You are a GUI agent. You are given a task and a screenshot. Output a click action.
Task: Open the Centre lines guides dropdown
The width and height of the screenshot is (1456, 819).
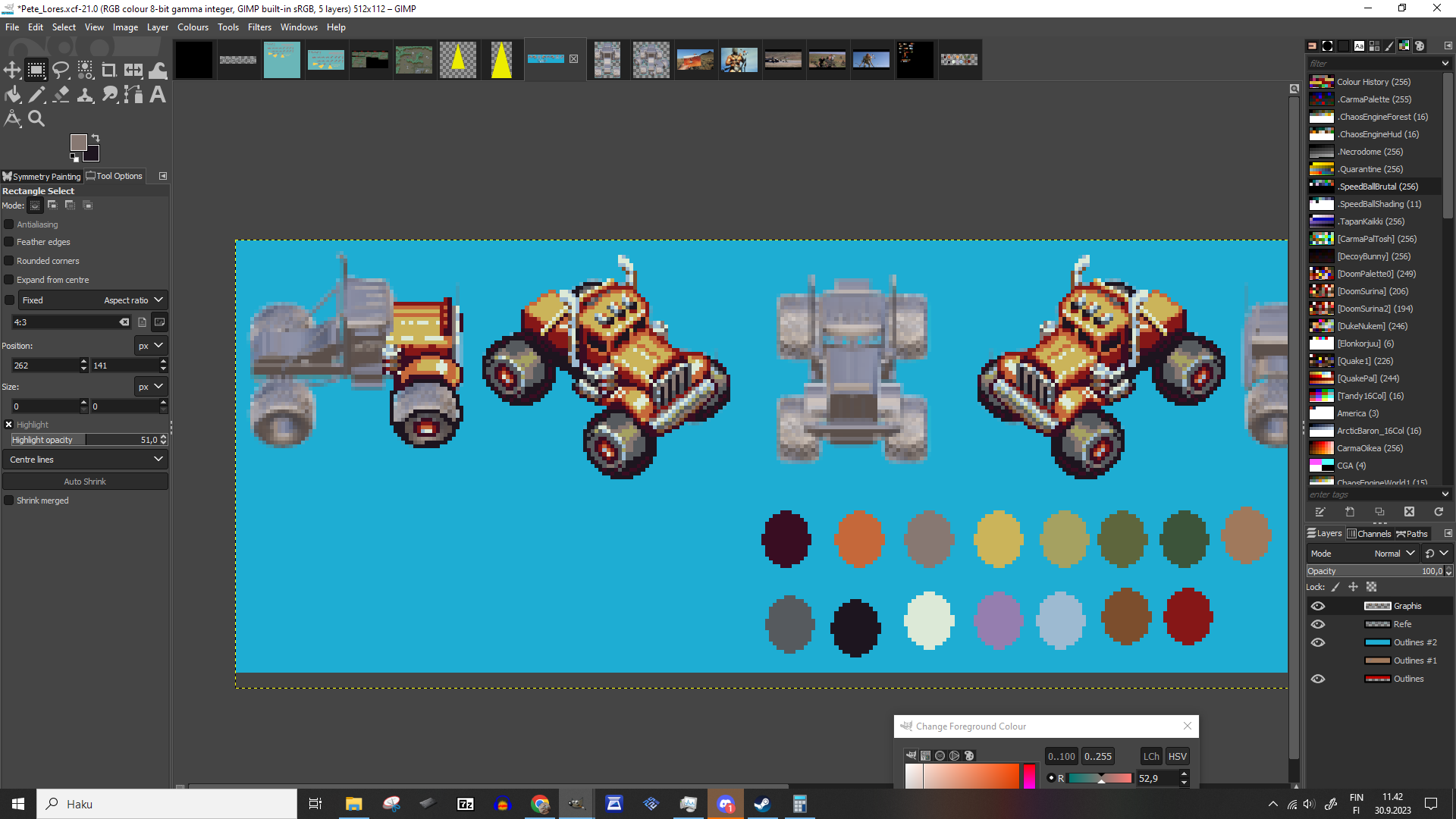point(85,460)
